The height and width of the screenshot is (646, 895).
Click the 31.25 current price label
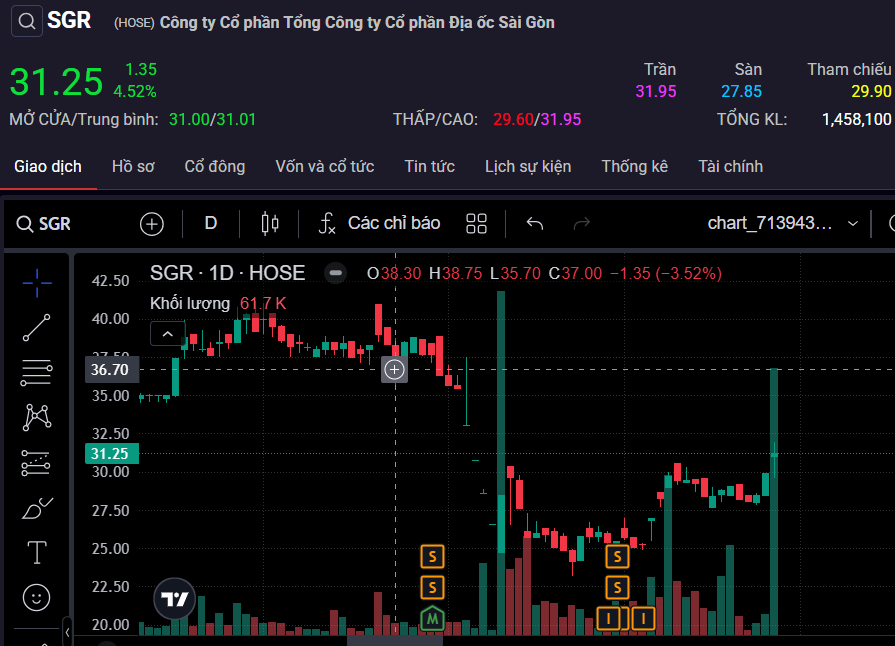pyautogui.click(x=111, y=454)
